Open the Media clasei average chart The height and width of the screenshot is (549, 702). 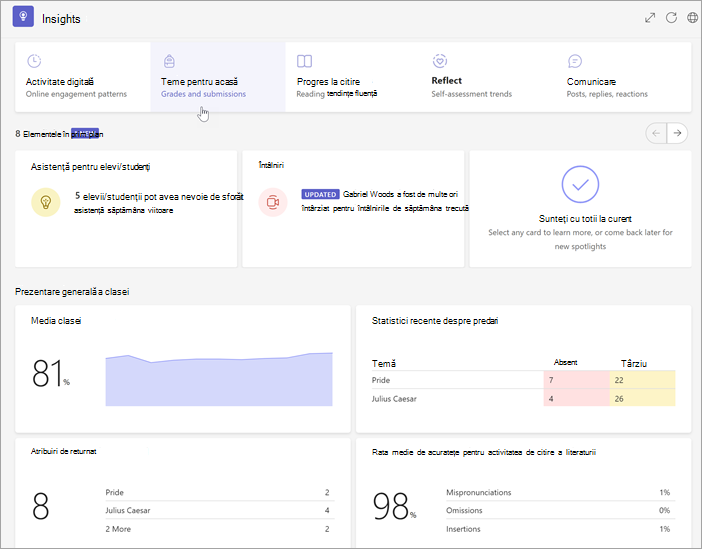tap(183, 369)
